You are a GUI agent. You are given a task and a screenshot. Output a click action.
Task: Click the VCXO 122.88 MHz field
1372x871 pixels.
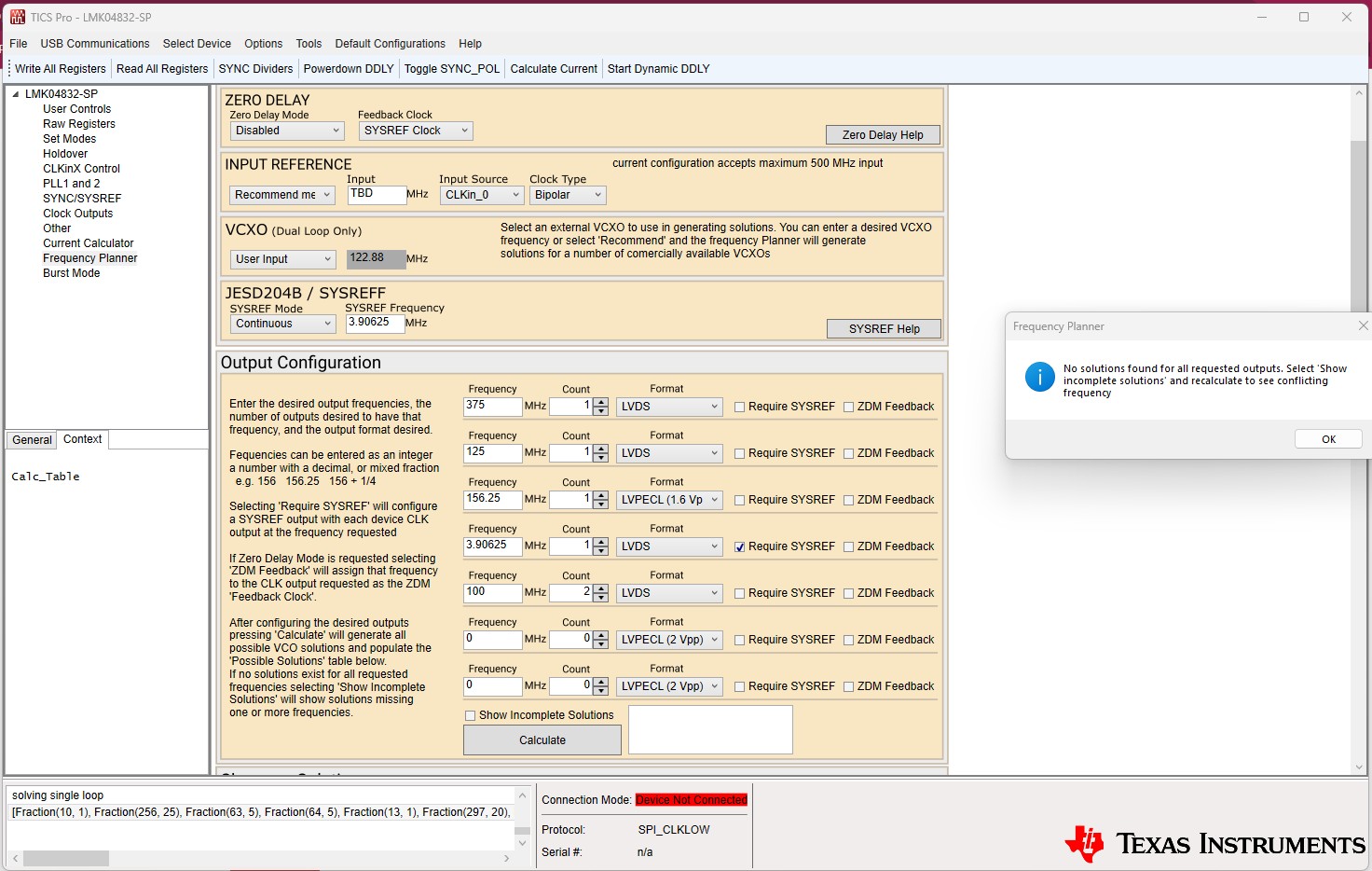click(x=376, y=258)
